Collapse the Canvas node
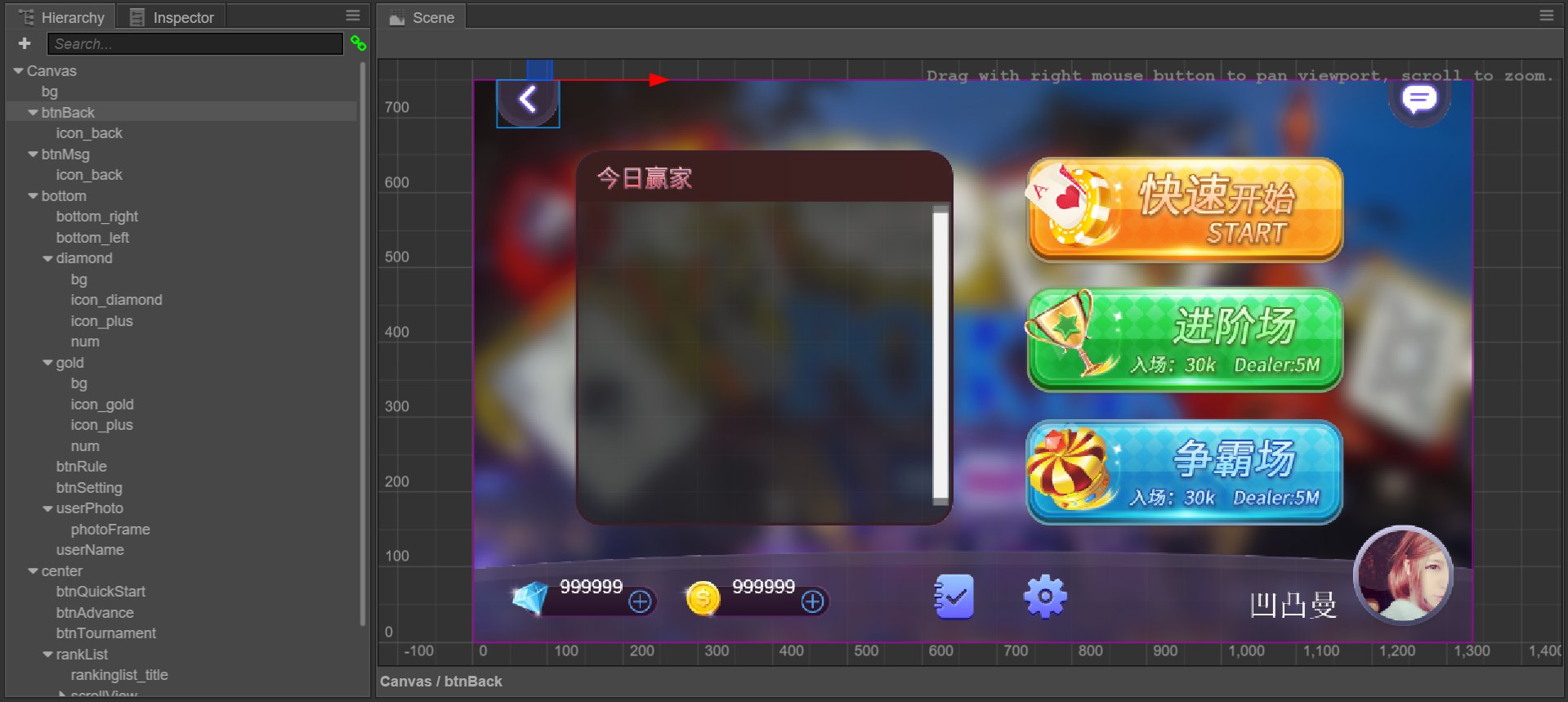This screenshot has width=1568, height=702. (18, 71)
